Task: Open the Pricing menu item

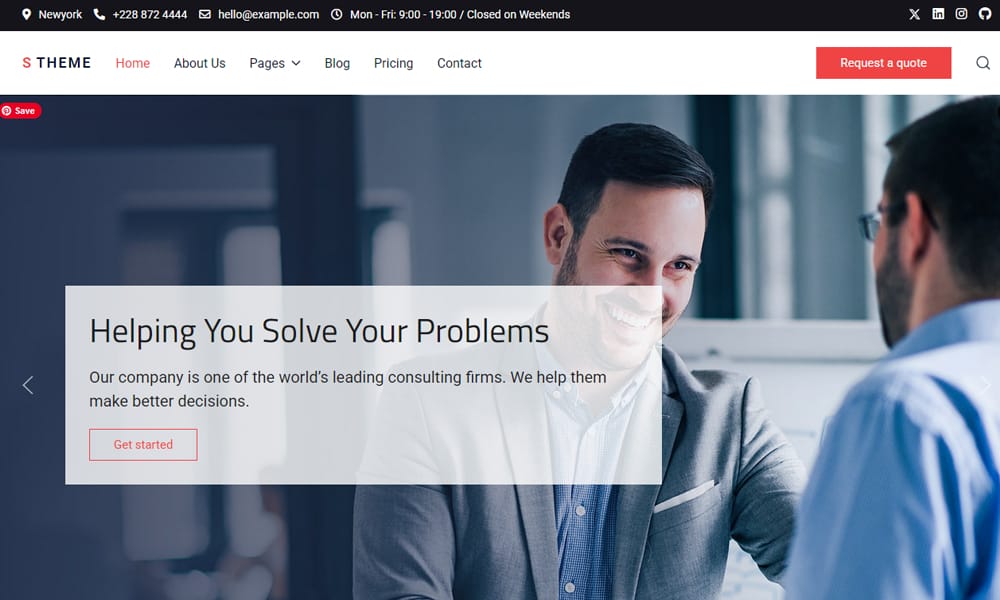Action: coord(393,63)
